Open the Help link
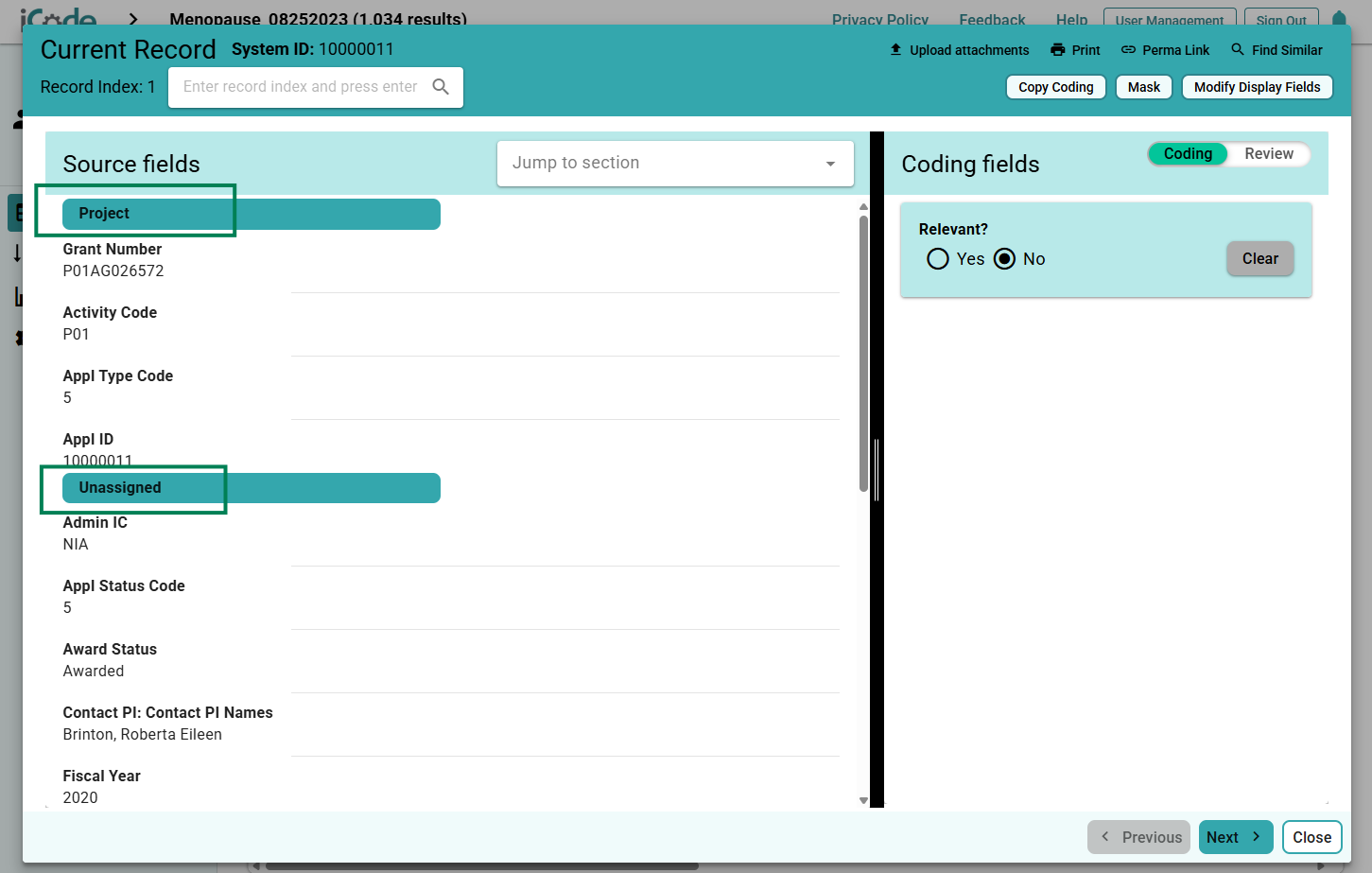This screenshot has width=1372, height=873. (x=1071, y=20)
